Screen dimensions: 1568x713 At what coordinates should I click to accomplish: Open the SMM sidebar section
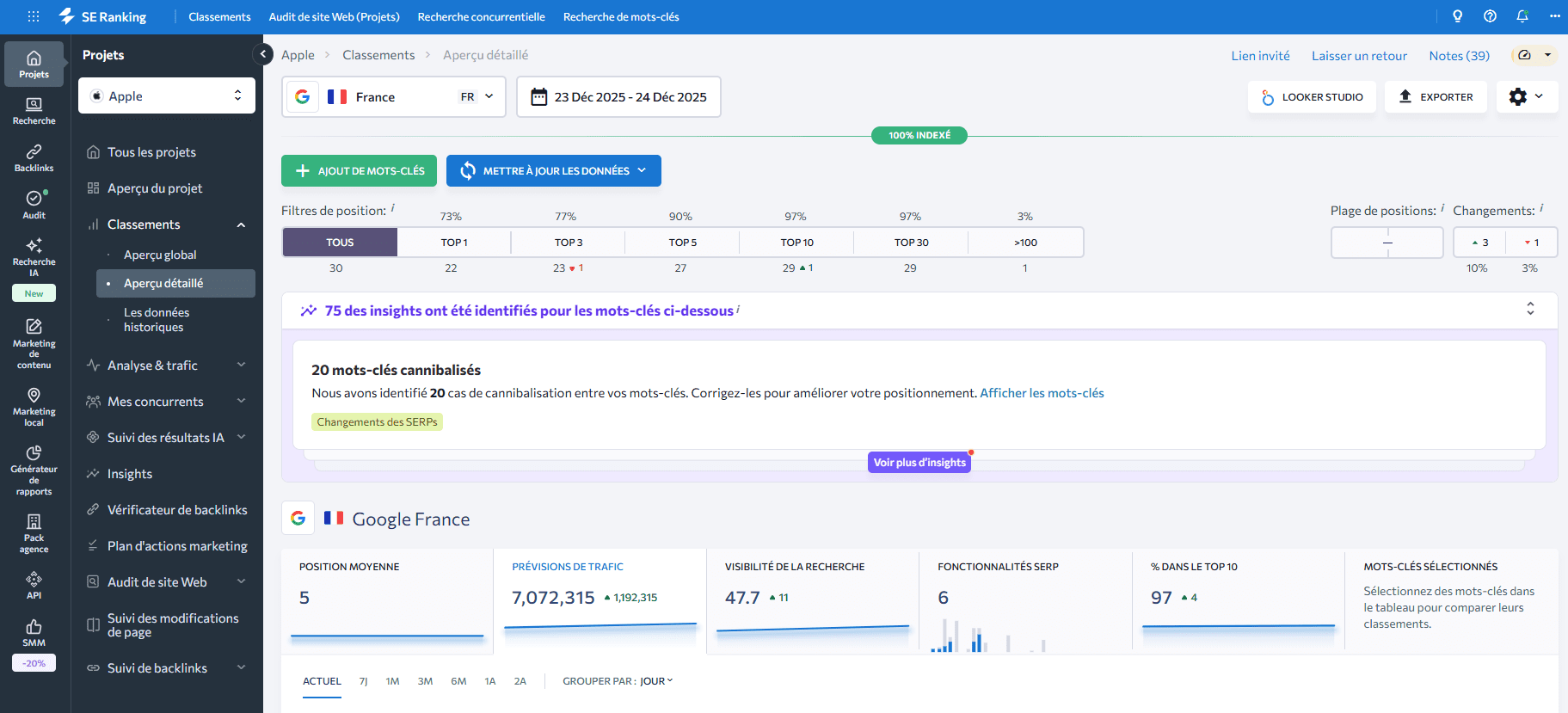pyautogui.click(x=34, y=632)
